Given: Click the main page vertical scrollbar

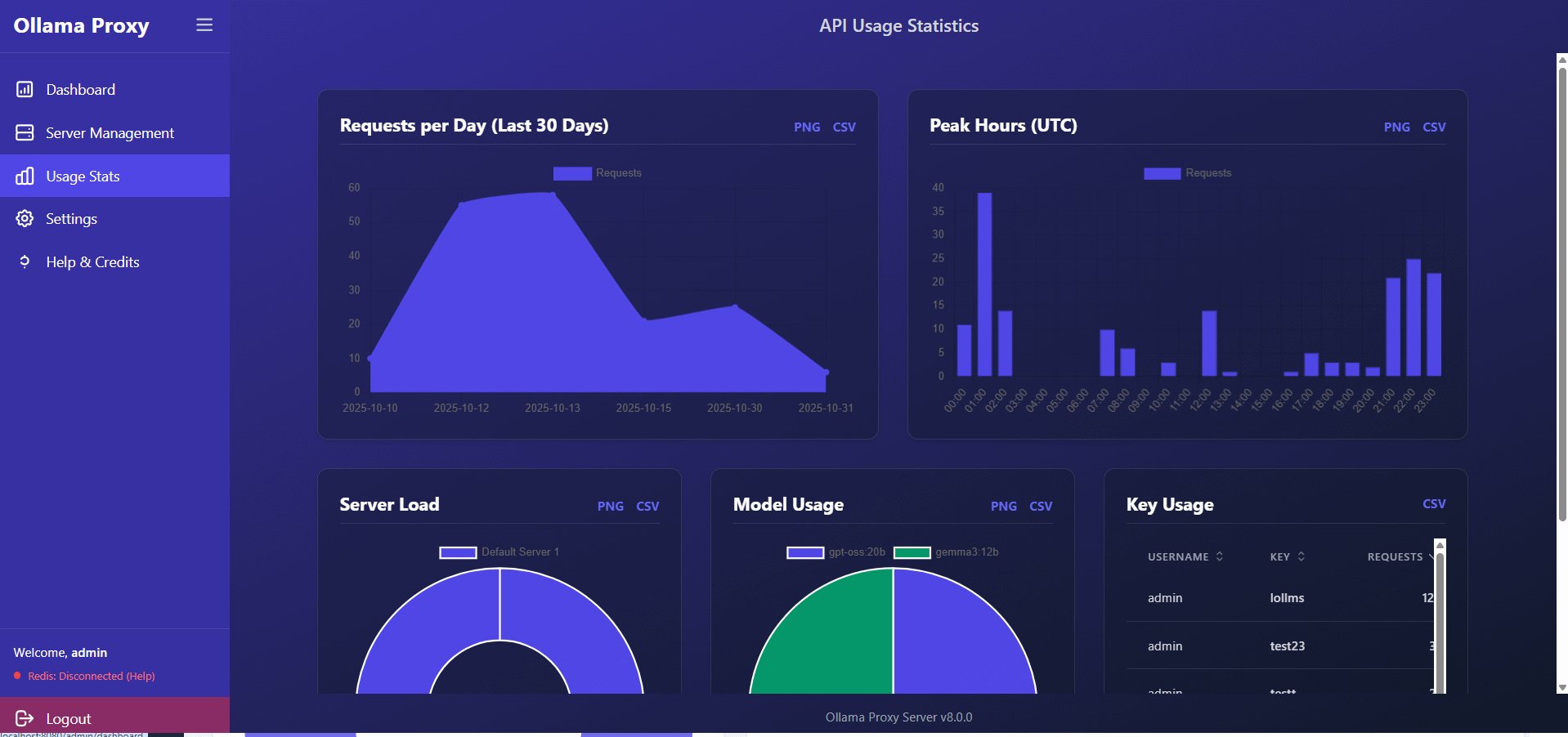Looking at the screenshot, I should [x=1562, y=294].
